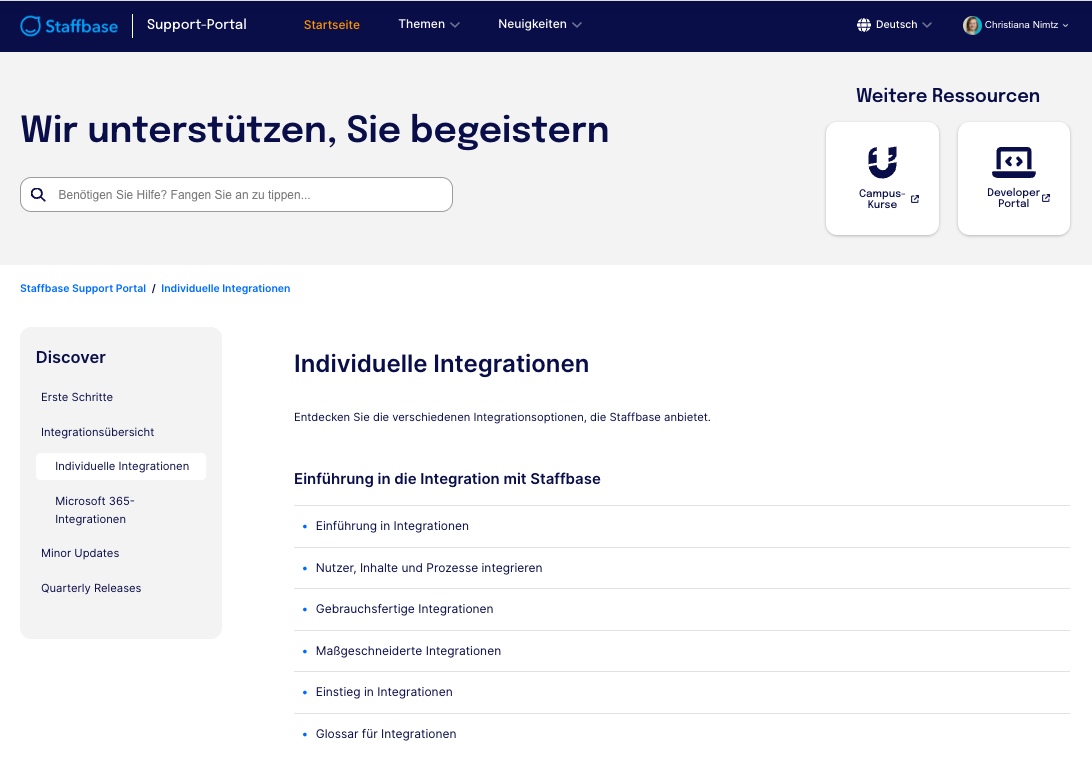This screenshot has width=1092, height=766.
Task: Select Integrationsübersicht in sidebar
Action: (98, 432)
